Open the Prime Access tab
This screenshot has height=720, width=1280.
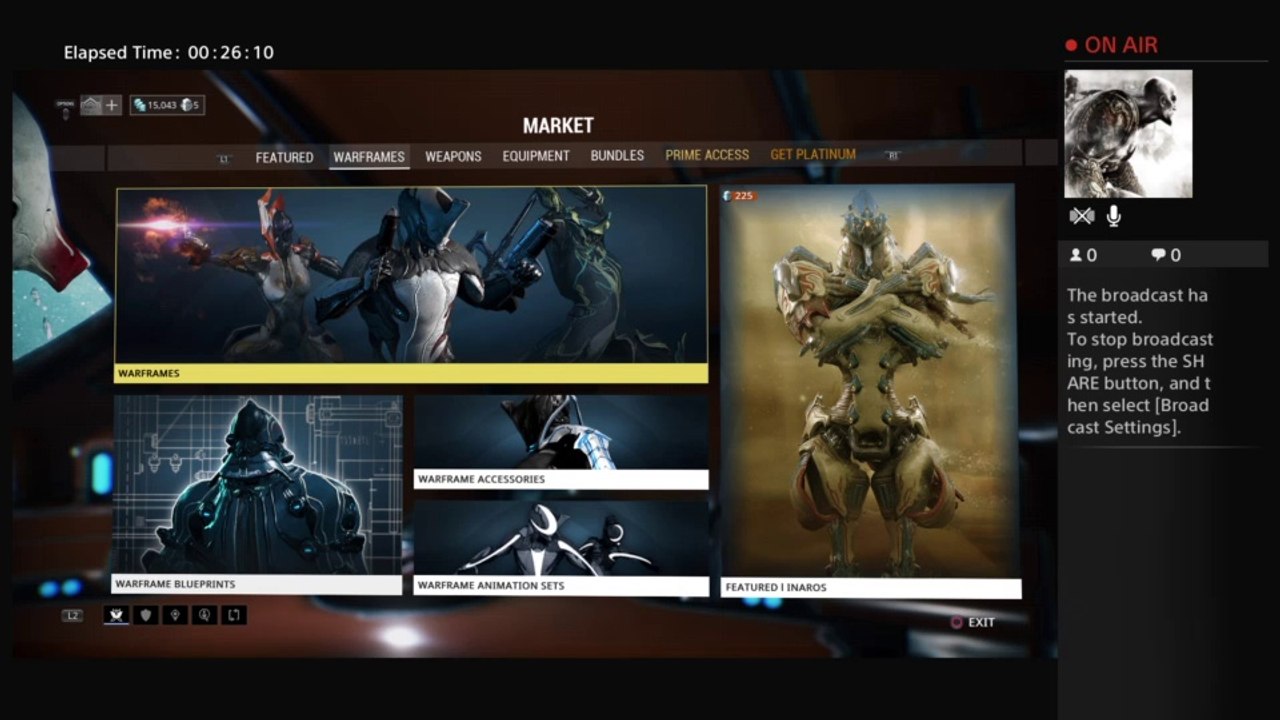(707, 155)
